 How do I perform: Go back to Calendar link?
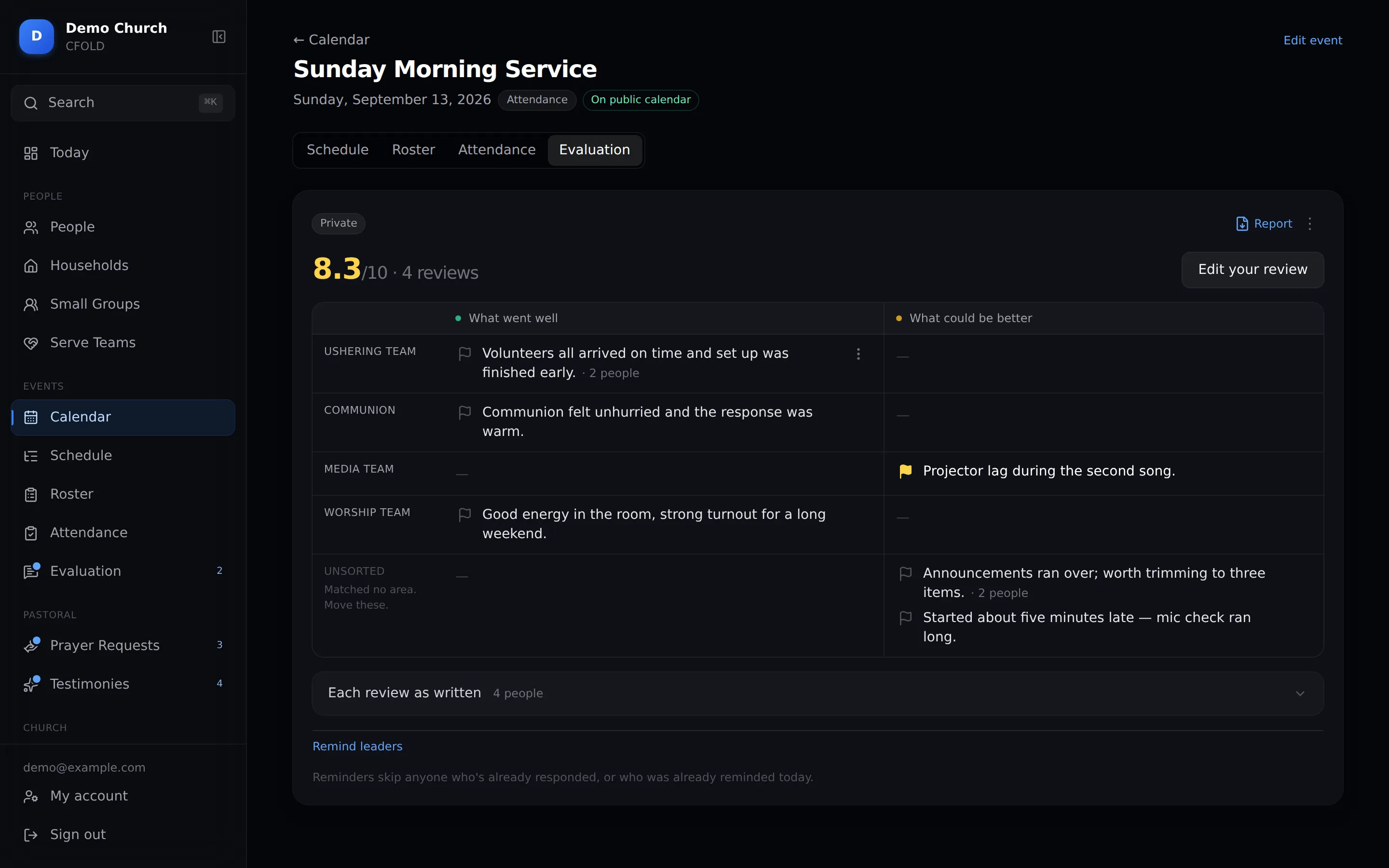tap(331, 40)
